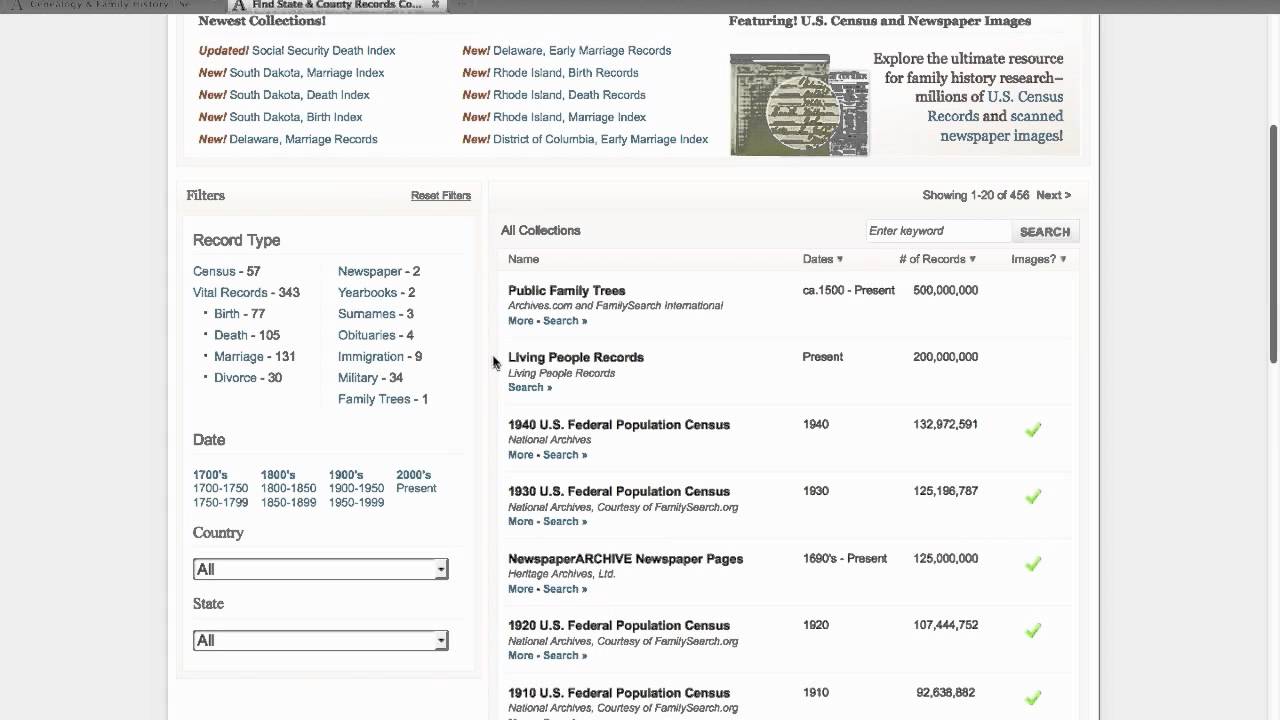The image size is (1280, 720).
Task: Click the 1940 Census images checkmark
Action: tap(1033, 430)
